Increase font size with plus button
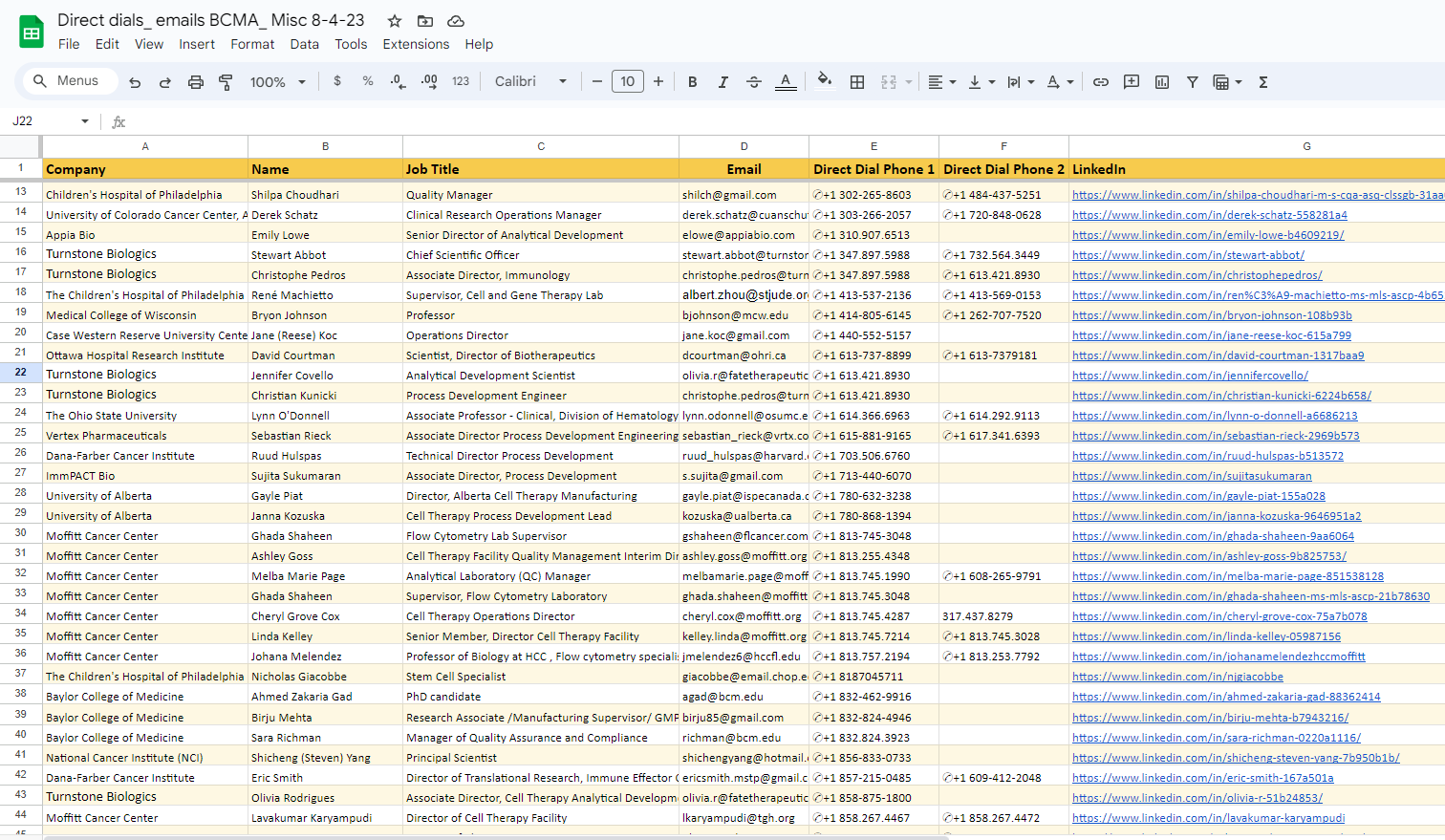Viewport: 1445px width, 840px height. tap(658, 81)
